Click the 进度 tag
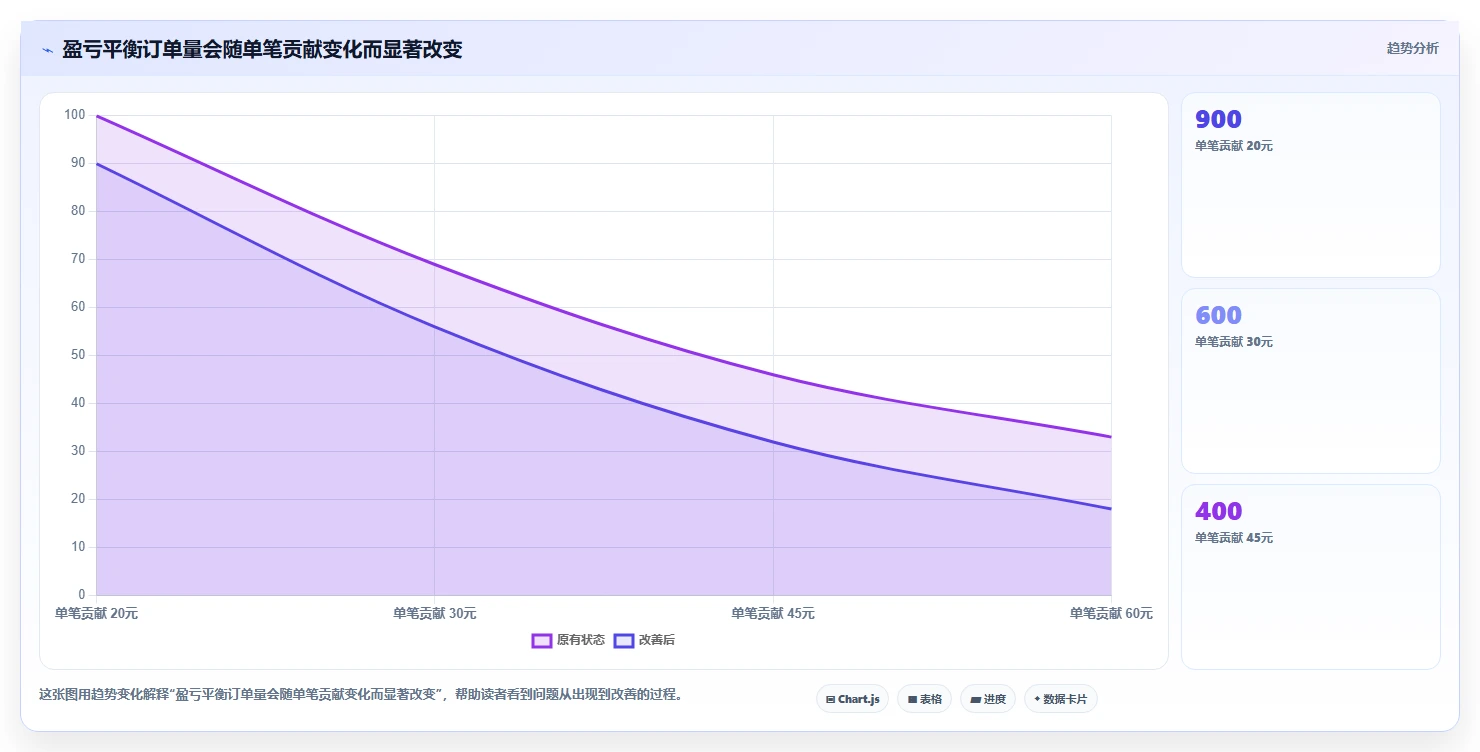 coord(988,699)
